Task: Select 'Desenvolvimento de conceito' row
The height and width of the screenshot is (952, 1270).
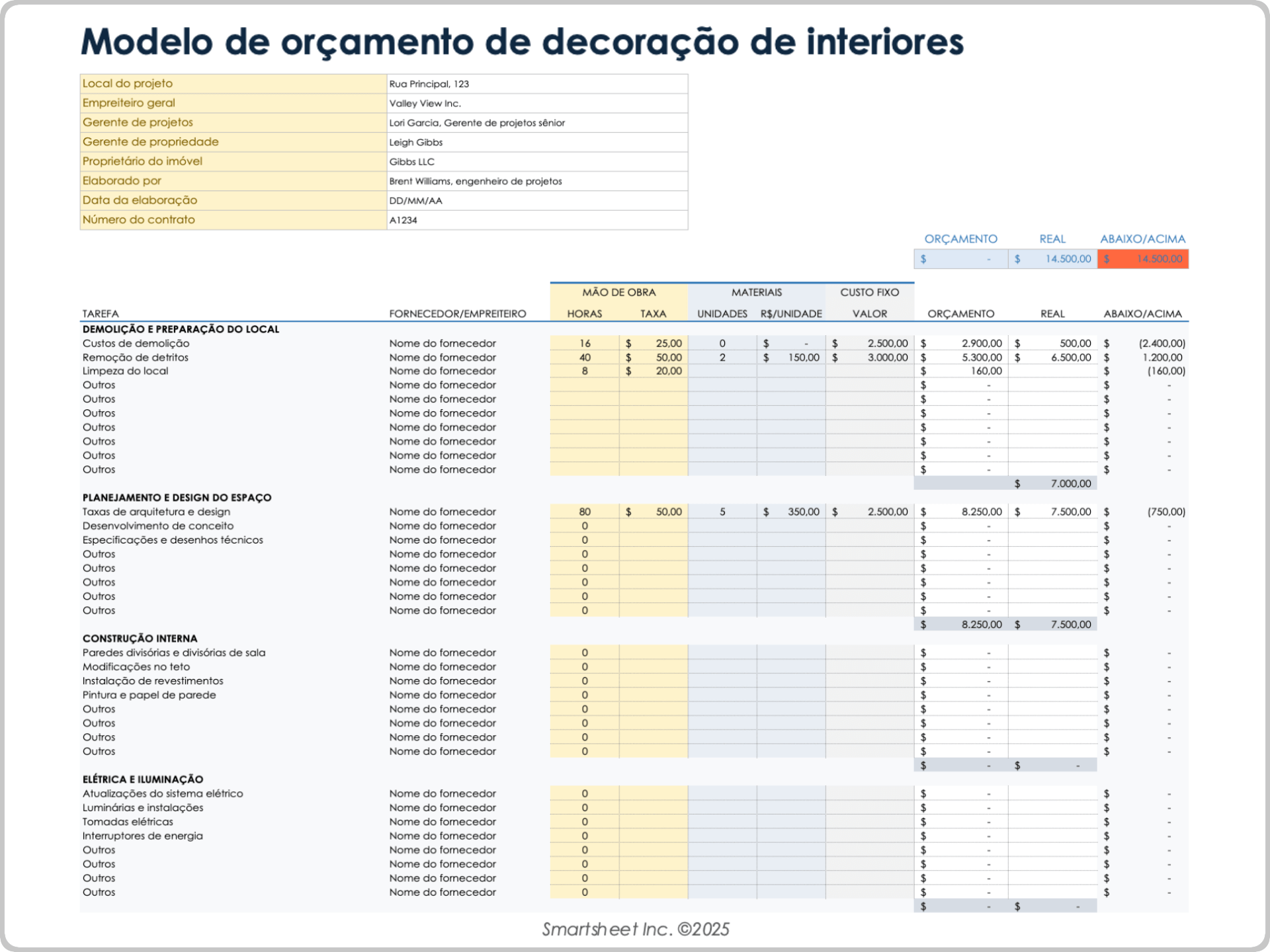Action: click(157, 526)
